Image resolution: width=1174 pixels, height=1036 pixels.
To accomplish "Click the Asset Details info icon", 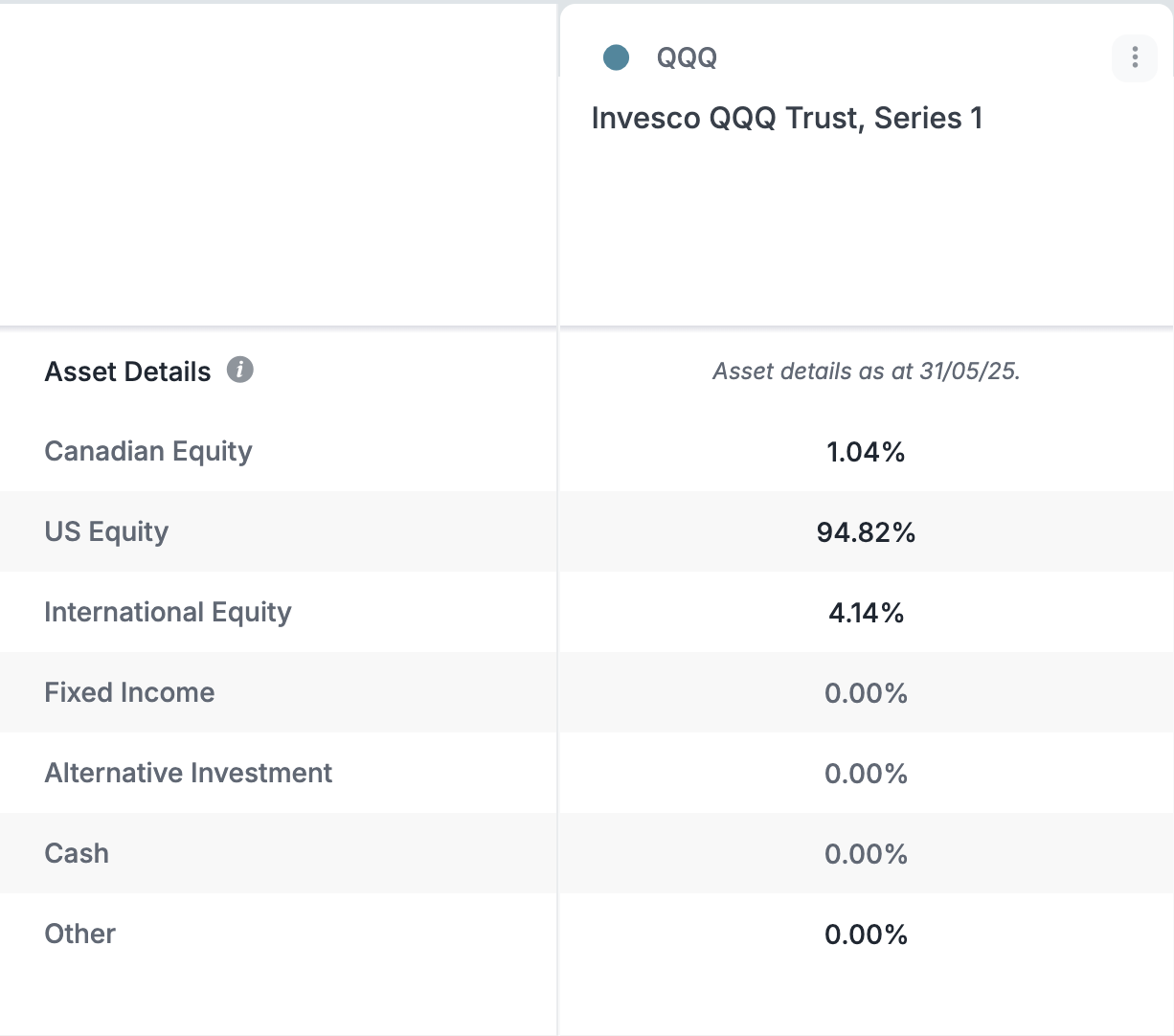I will (240, 370).
